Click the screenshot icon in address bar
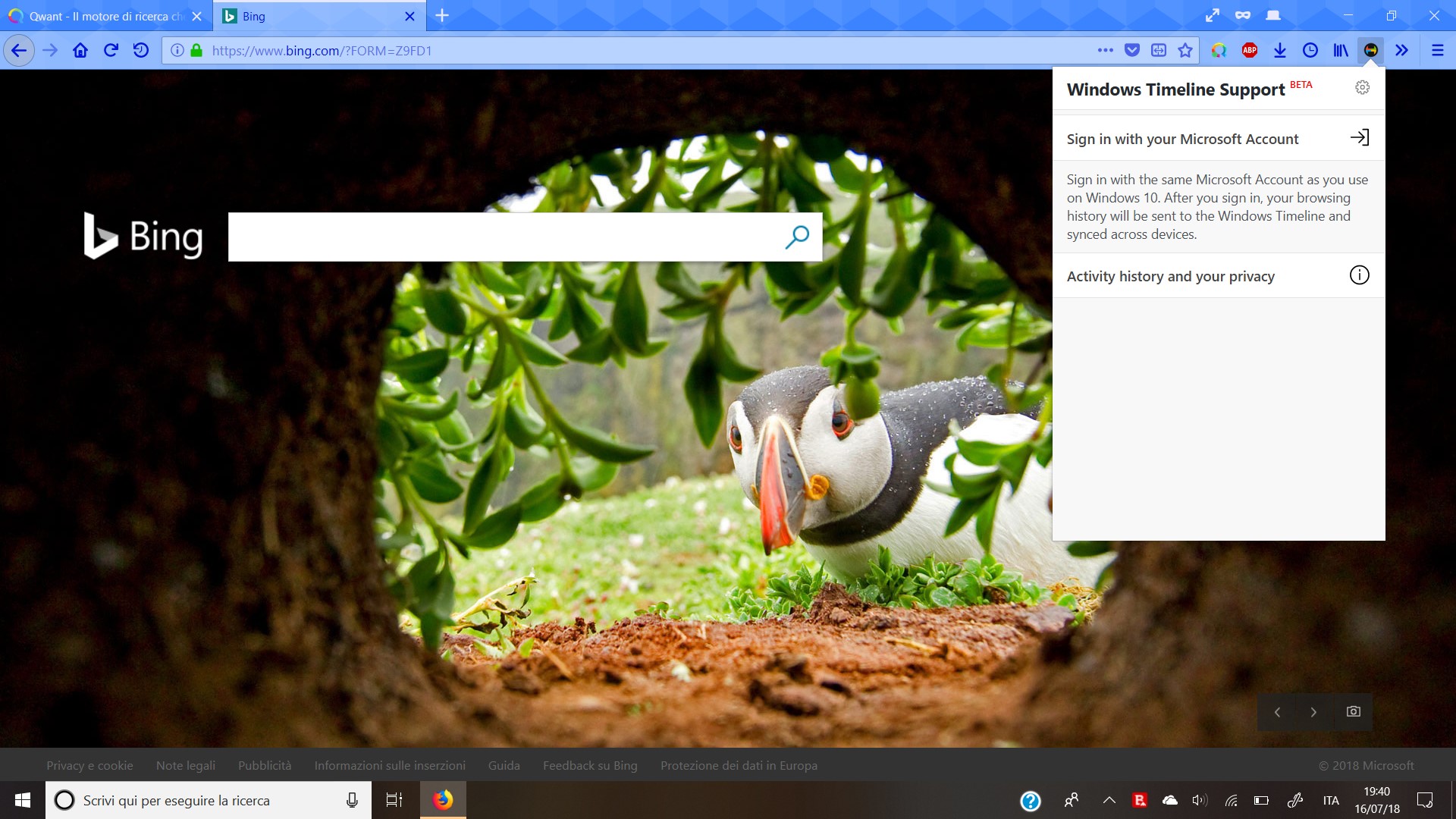 pos(1159,51)
